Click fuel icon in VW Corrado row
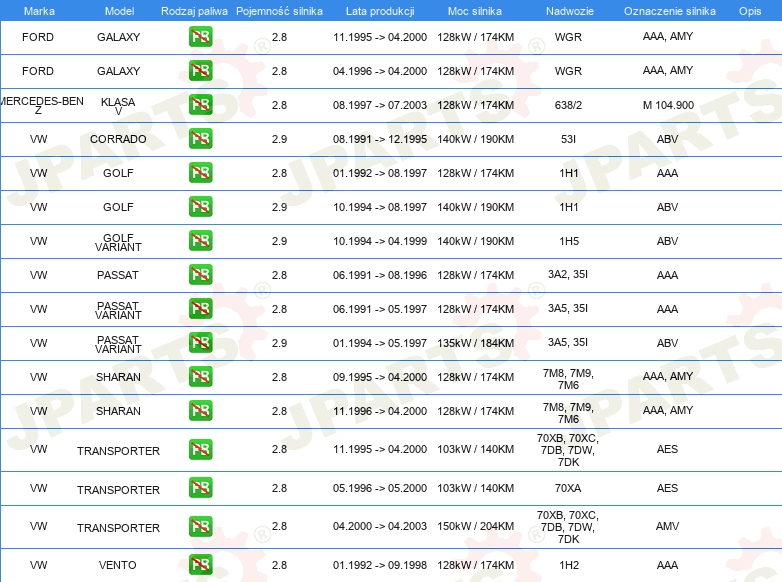 pyautogui.click(x=200, y=139)
